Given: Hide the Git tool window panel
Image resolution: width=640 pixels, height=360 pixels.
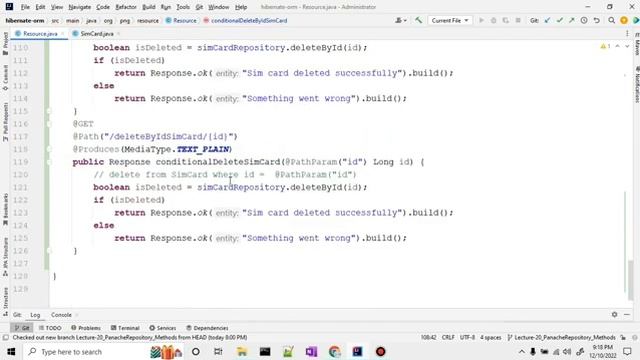Looking at the screenshot, I should coord(627,314).
